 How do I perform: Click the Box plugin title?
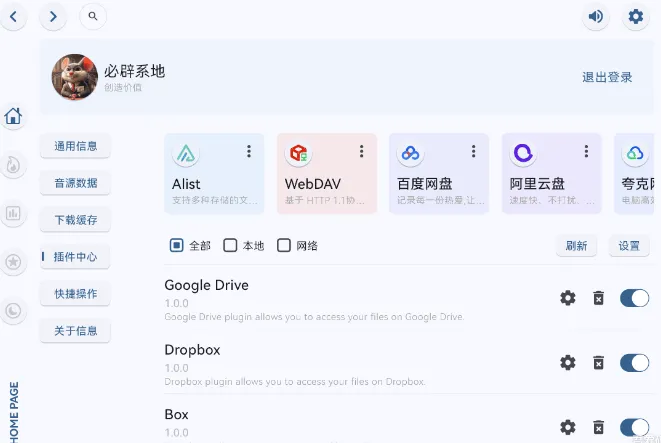click(x=176, y=414)
